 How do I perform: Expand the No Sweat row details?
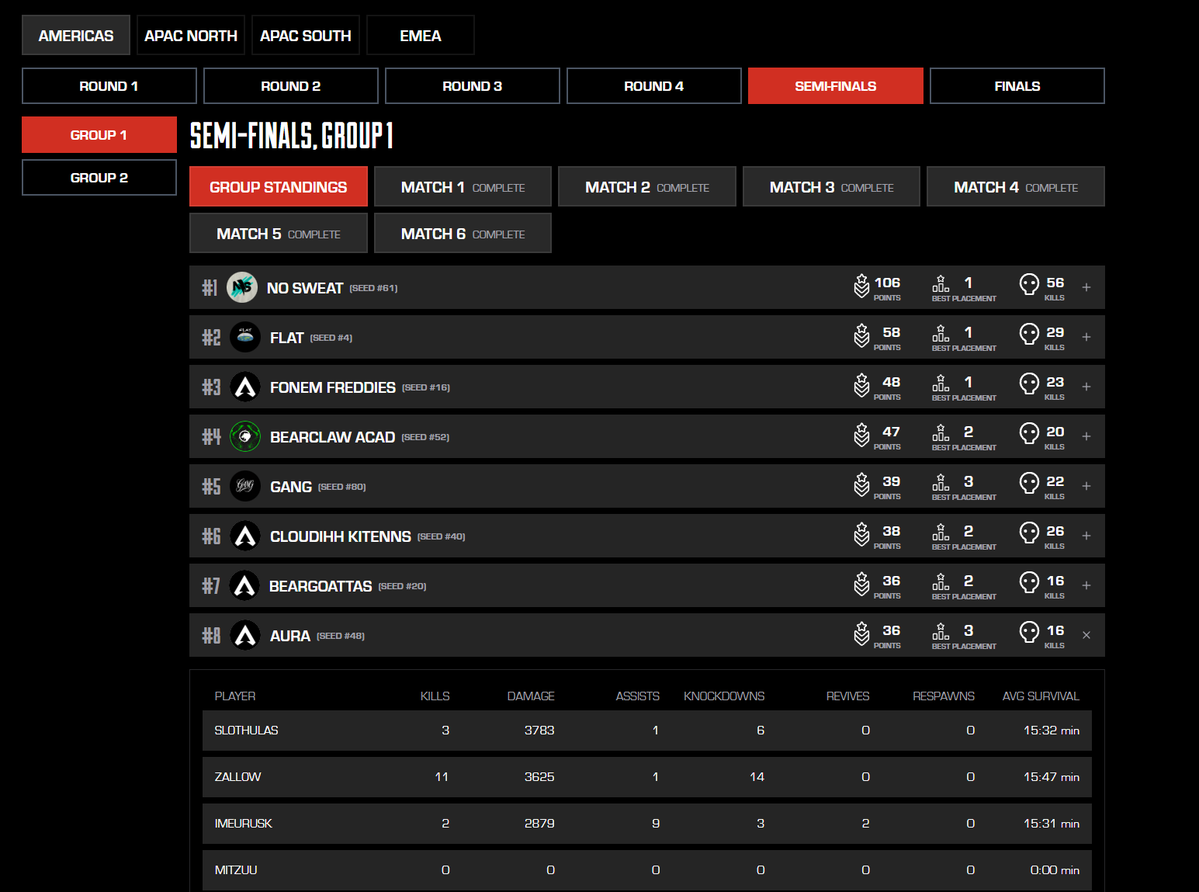tap(1086, 287)
